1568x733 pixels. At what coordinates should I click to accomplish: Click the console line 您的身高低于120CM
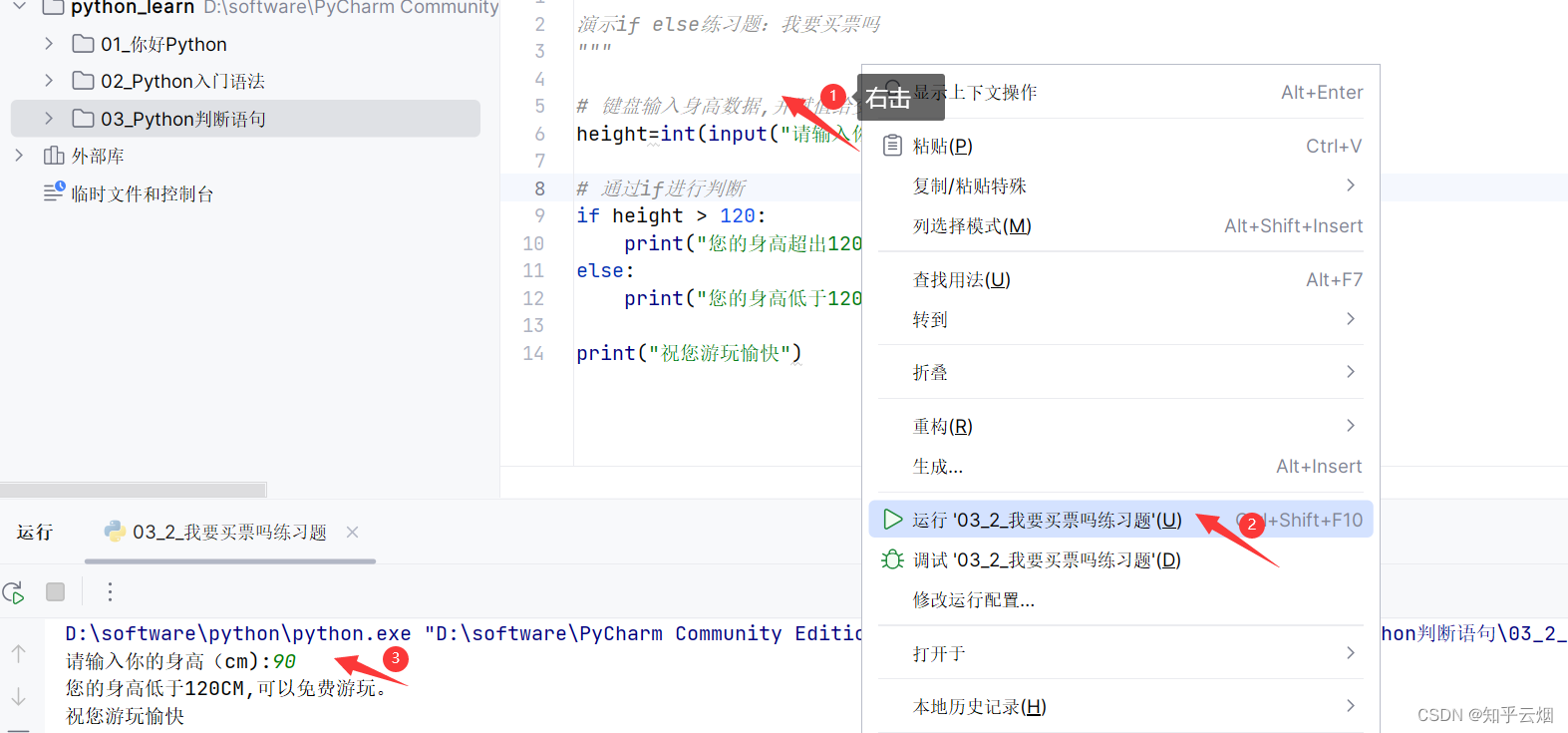tap(227, 688)
